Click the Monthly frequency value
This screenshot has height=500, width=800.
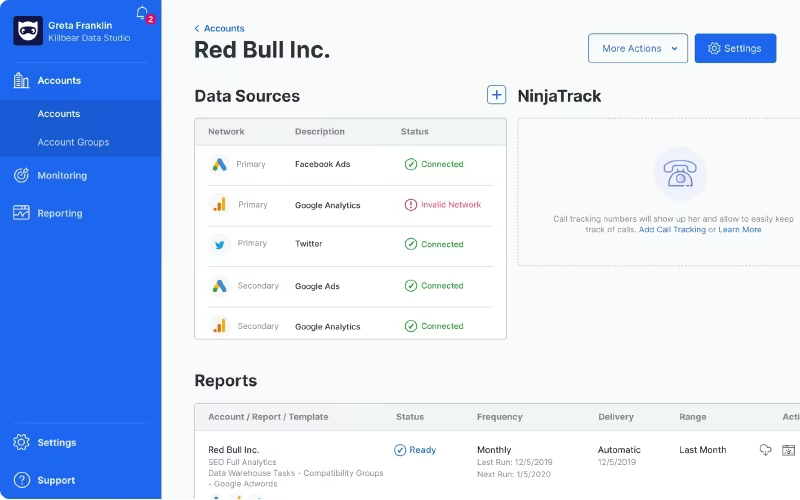pos(494,449)
